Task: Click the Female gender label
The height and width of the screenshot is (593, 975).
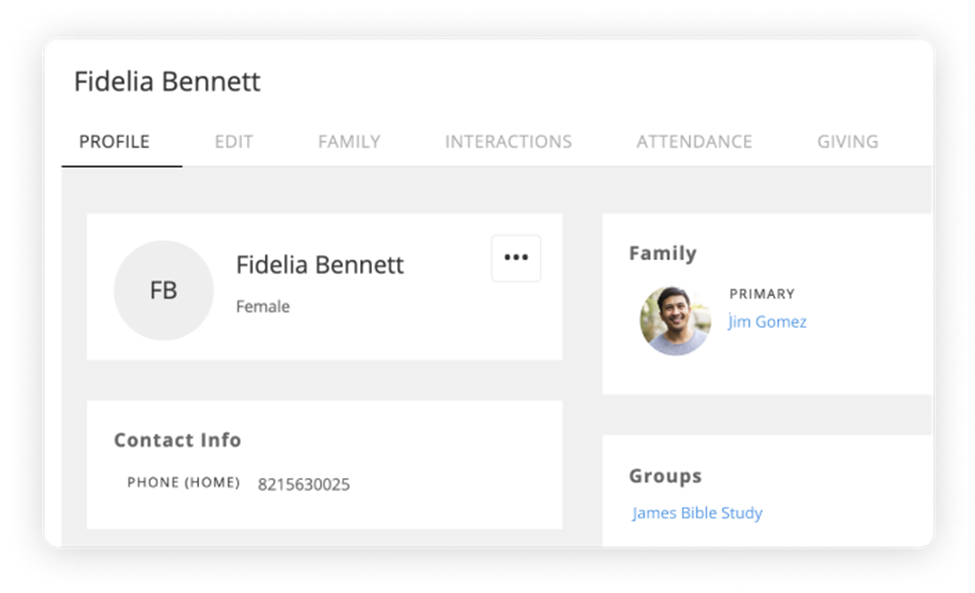Action: (x=261, y=306)
